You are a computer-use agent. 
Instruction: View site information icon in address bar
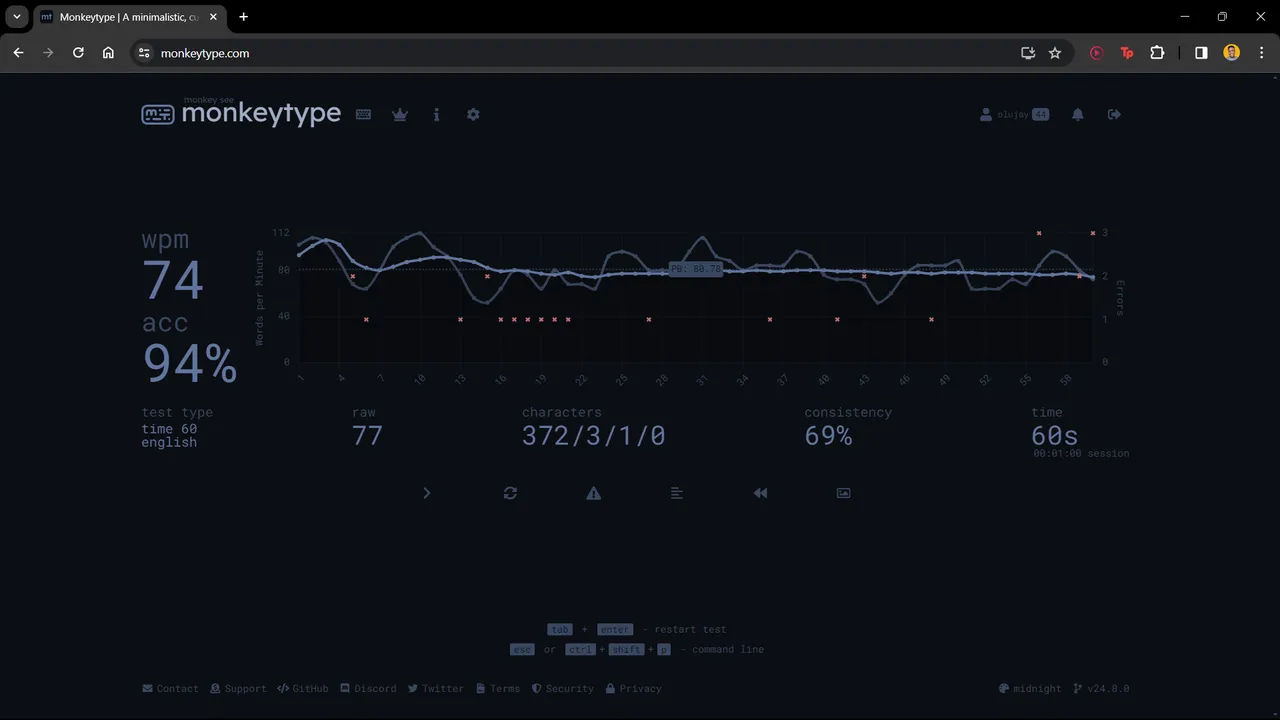pyautogui.click(x=144, y=53)
